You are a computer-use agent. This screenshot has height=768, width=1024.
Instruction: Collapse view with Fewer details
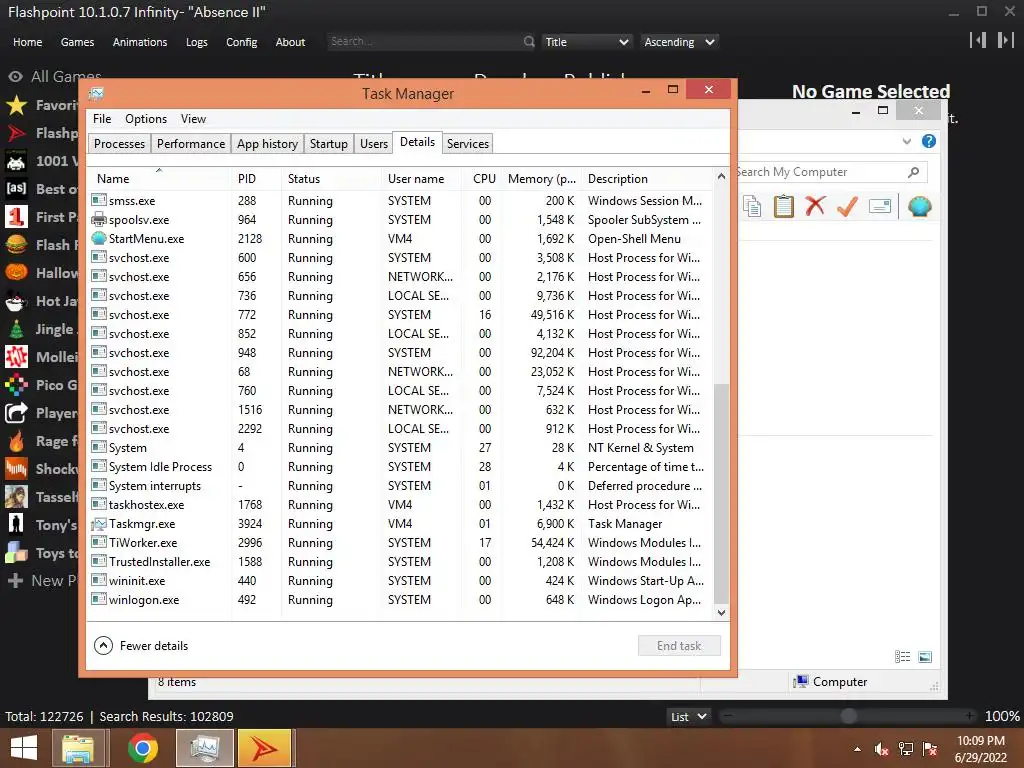point(141,646)
